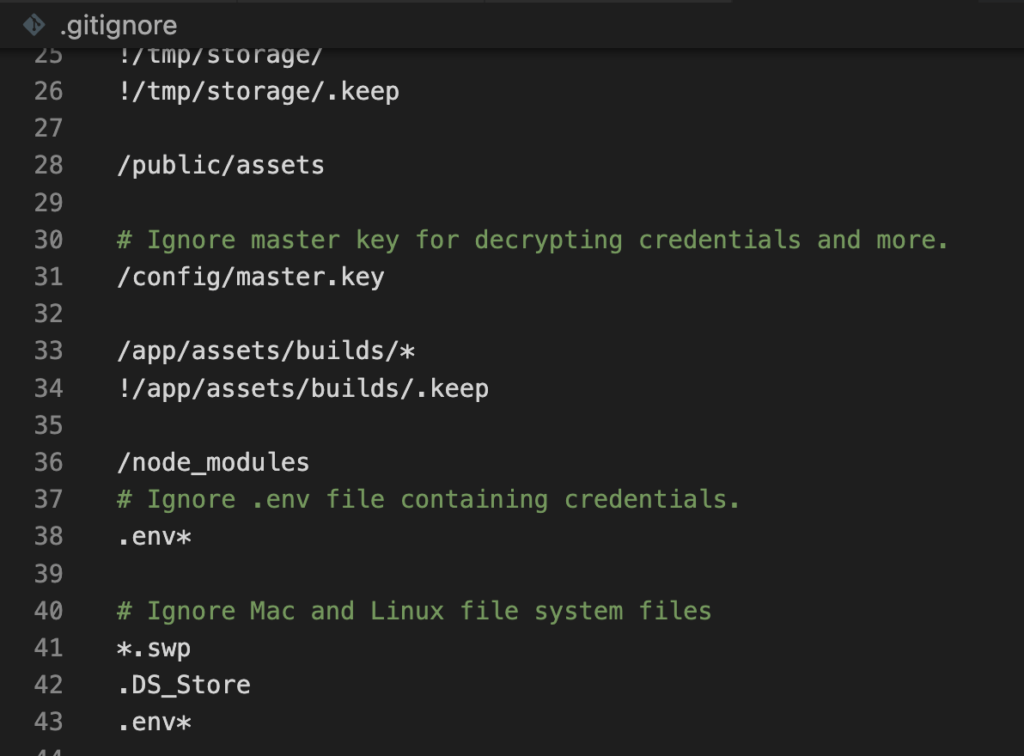
Task: Click line number 29 in gutter
Action: coord(48,203)
